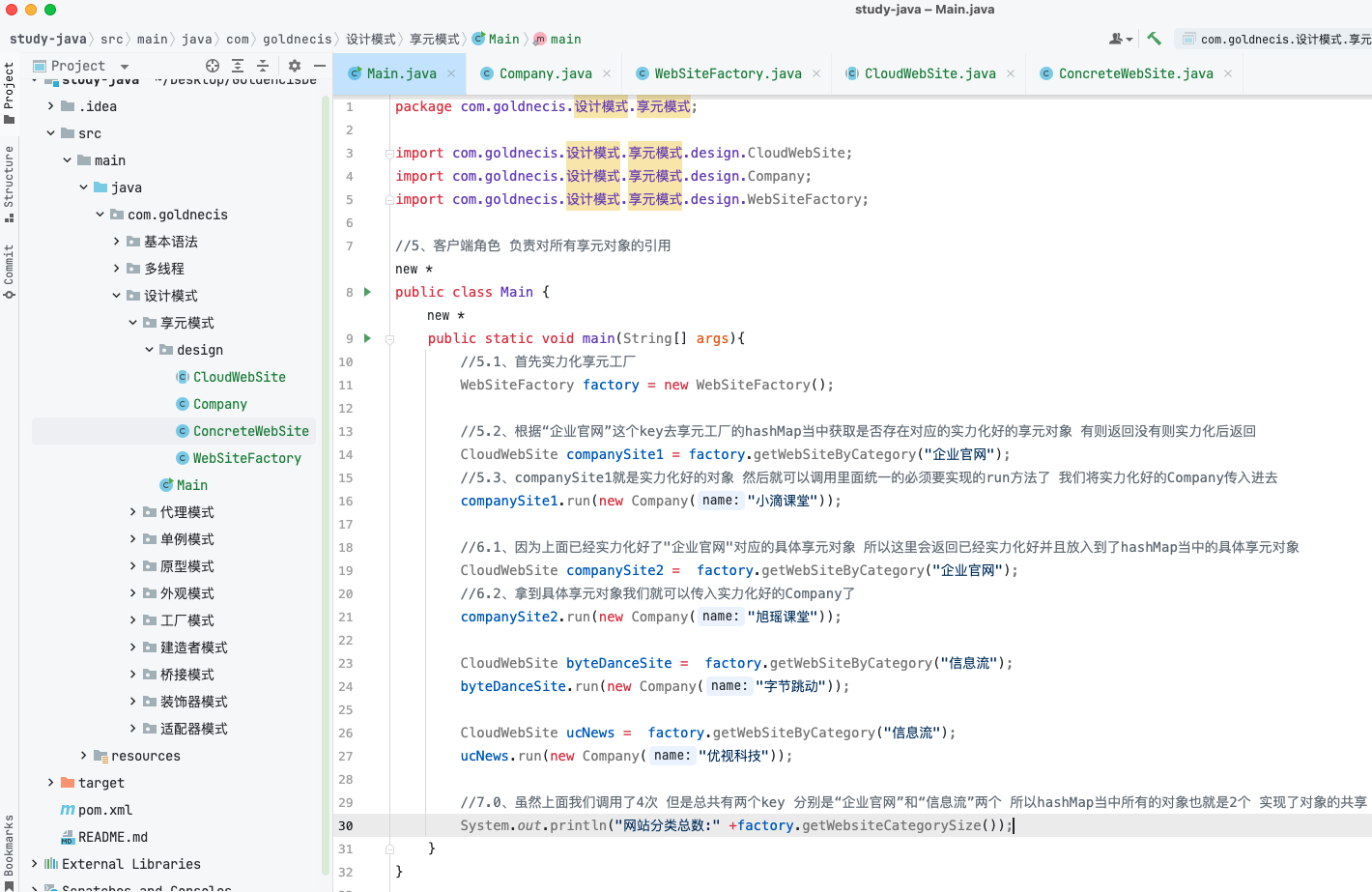Click the 'new *' hint above Main class

point(414,269)
